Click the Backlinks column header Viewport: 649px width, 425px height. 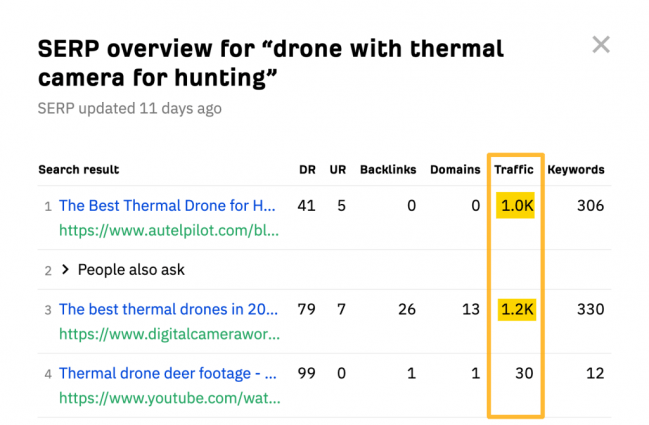[388, 170]
